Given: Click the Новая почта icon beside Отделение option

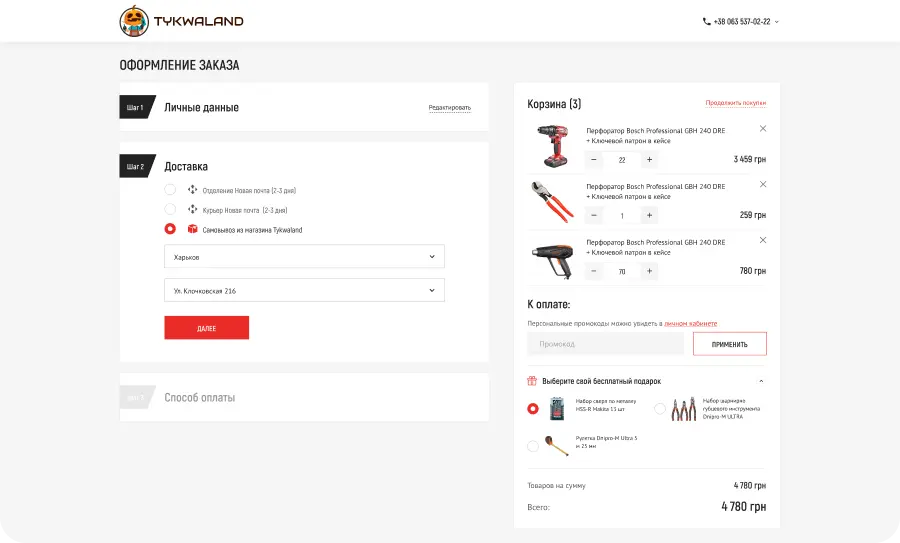Looking at the screenshot, I should pos(192,189).
